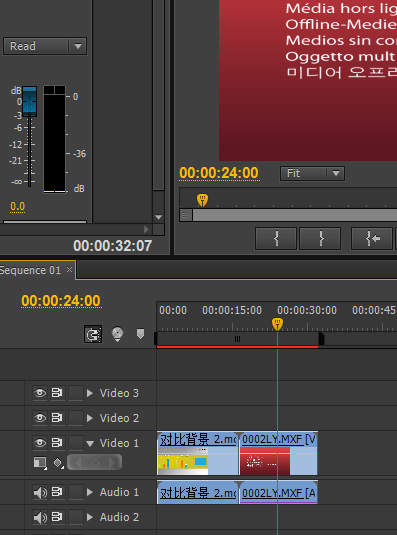Expand the Video 2 track

point(90,418)
